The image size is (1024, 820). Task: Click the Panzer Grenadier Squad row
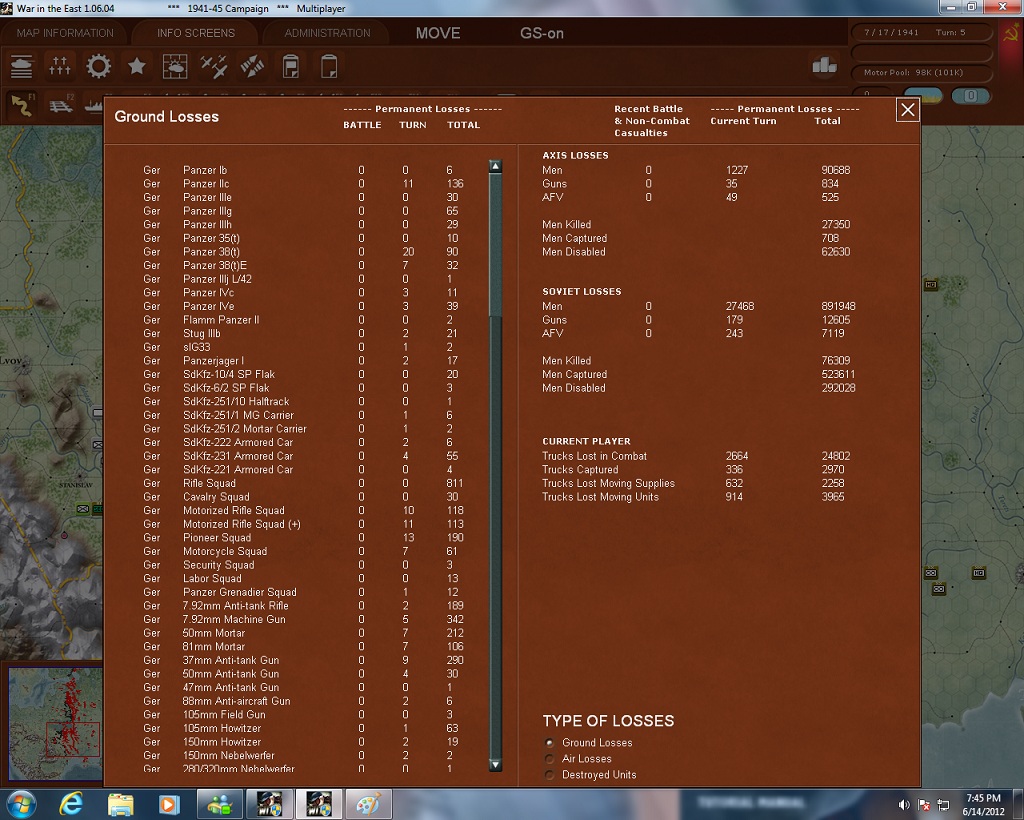302,592
